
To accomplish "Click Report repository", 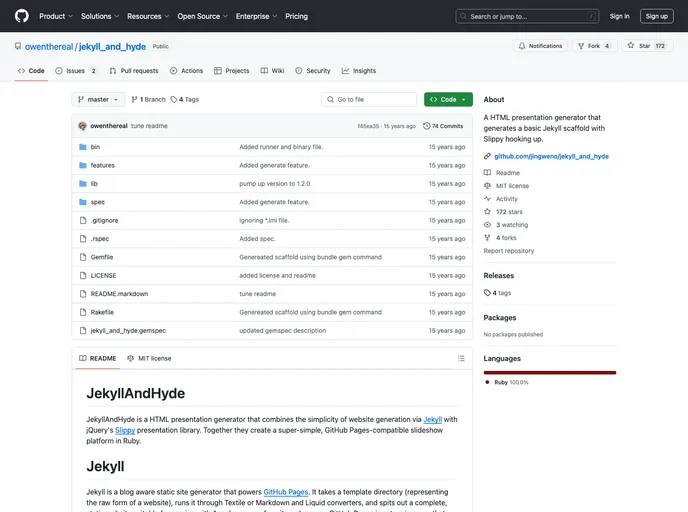I will (509, 251).
